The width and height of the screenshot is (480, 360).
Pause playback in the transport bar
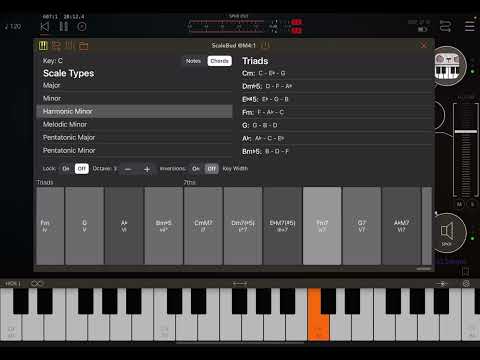(64, 26)
